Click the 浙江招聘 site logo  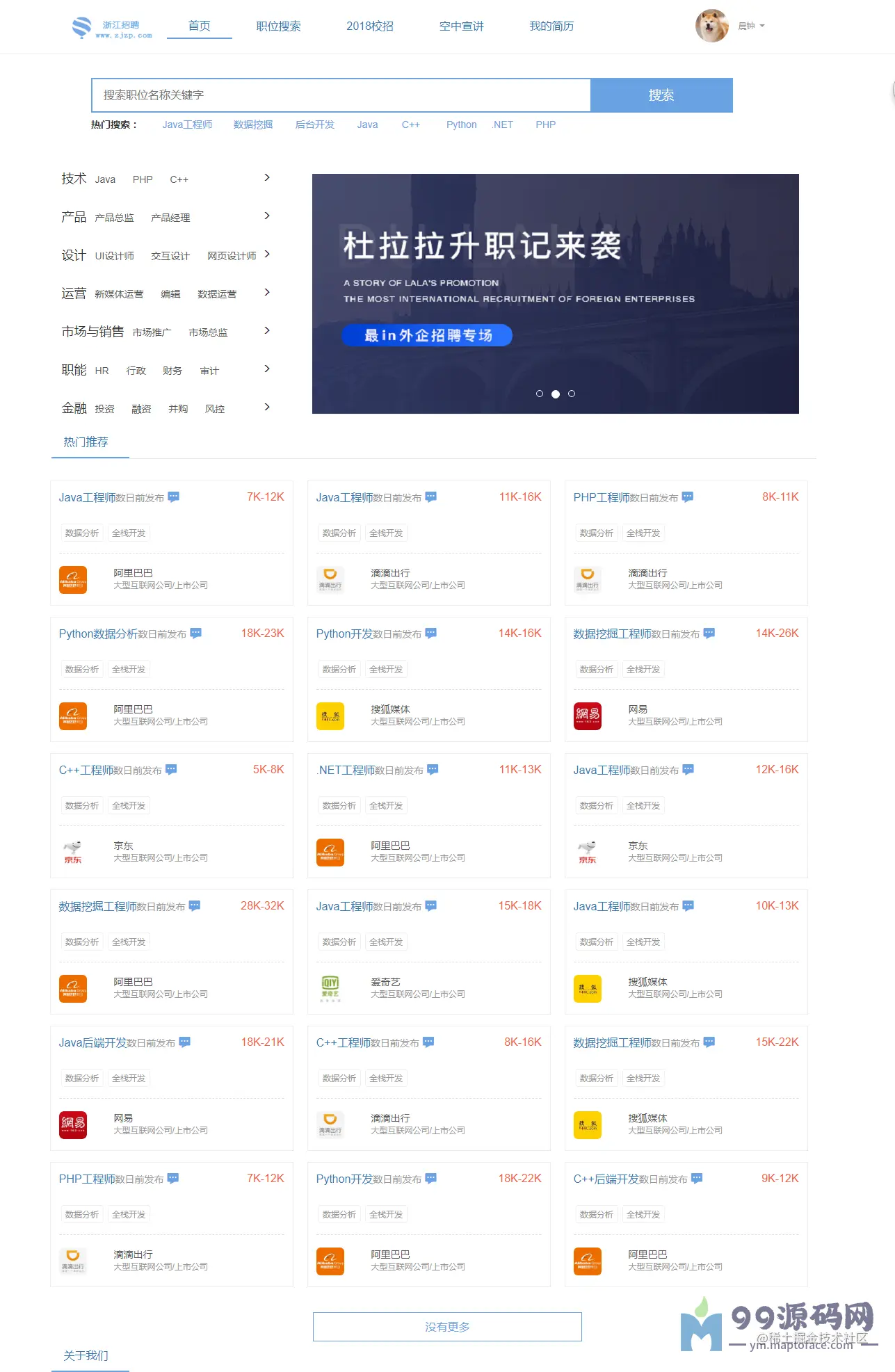112,28
